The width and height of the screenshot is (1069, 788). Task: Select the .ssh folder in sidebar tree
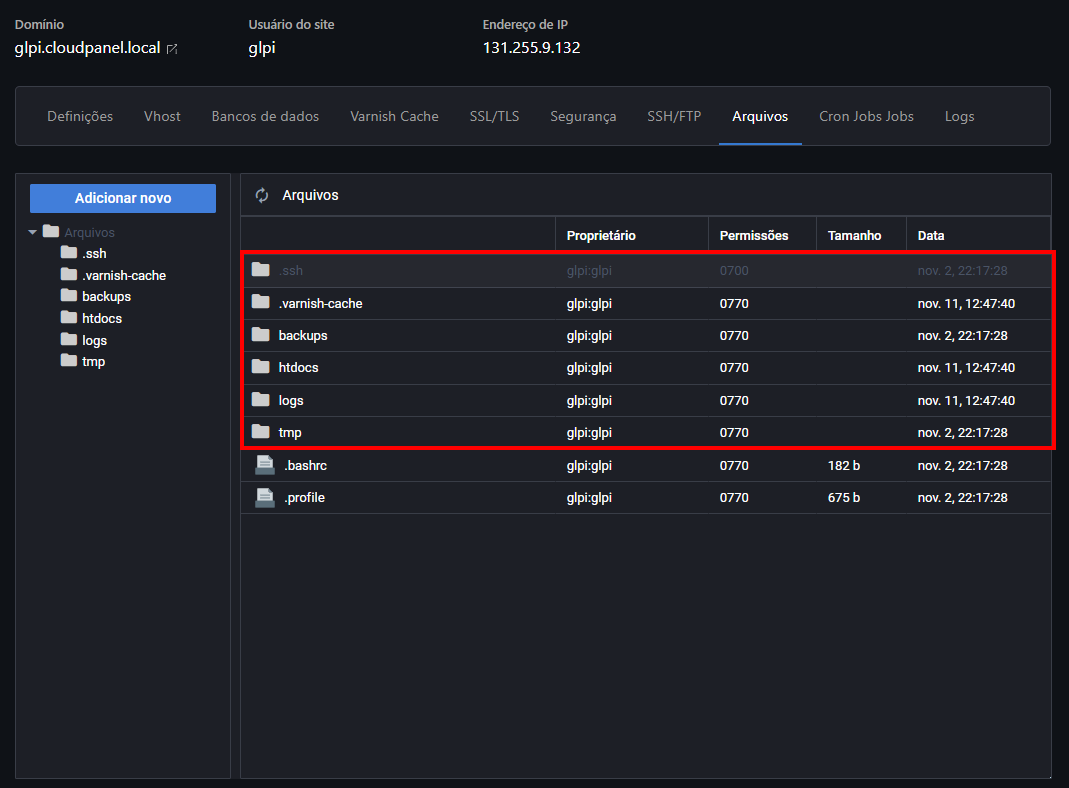tap(93, 253)
